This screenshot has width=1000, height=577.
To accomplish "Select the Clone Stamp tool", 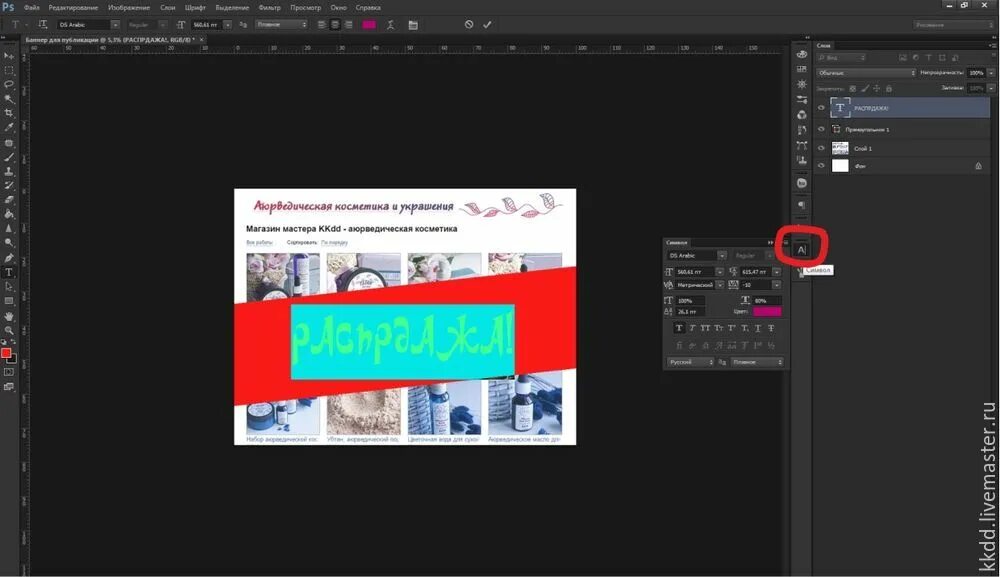I will click(x=9, y=171).
